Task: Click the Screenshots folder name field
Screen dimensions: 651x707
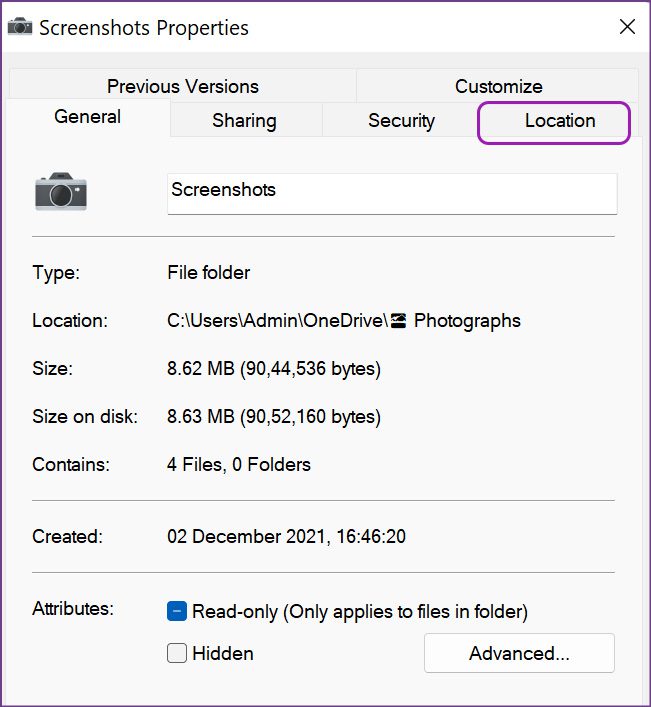Action: coord(391,192)
